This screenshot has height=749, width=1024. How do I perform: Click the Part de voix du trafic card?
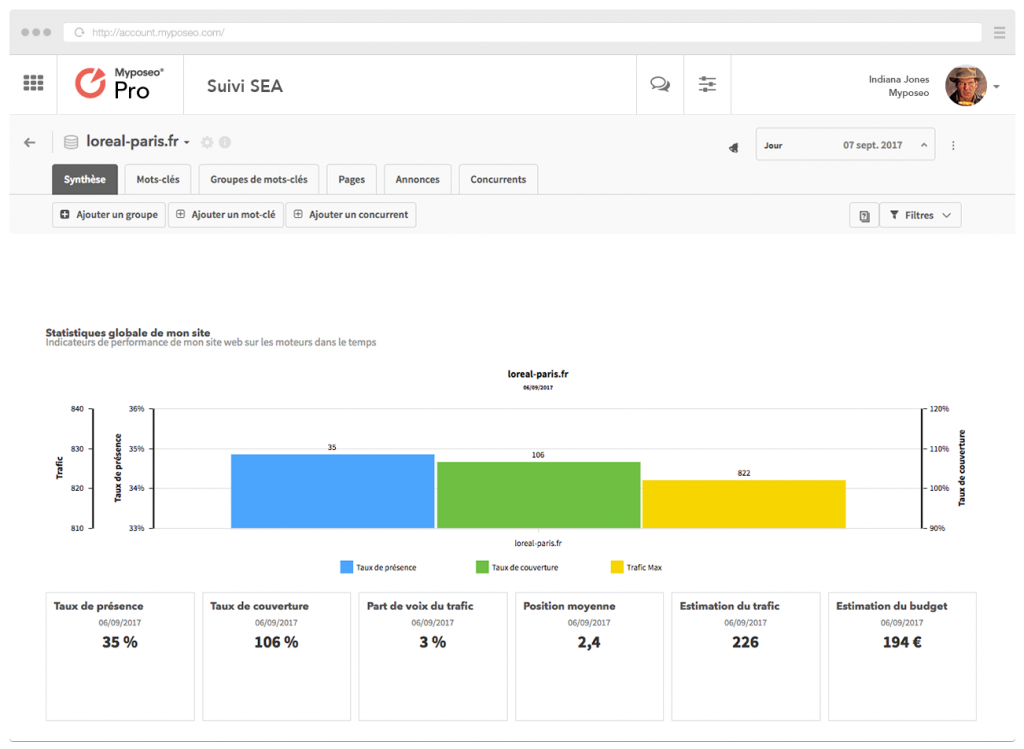(x=433, y=656)
